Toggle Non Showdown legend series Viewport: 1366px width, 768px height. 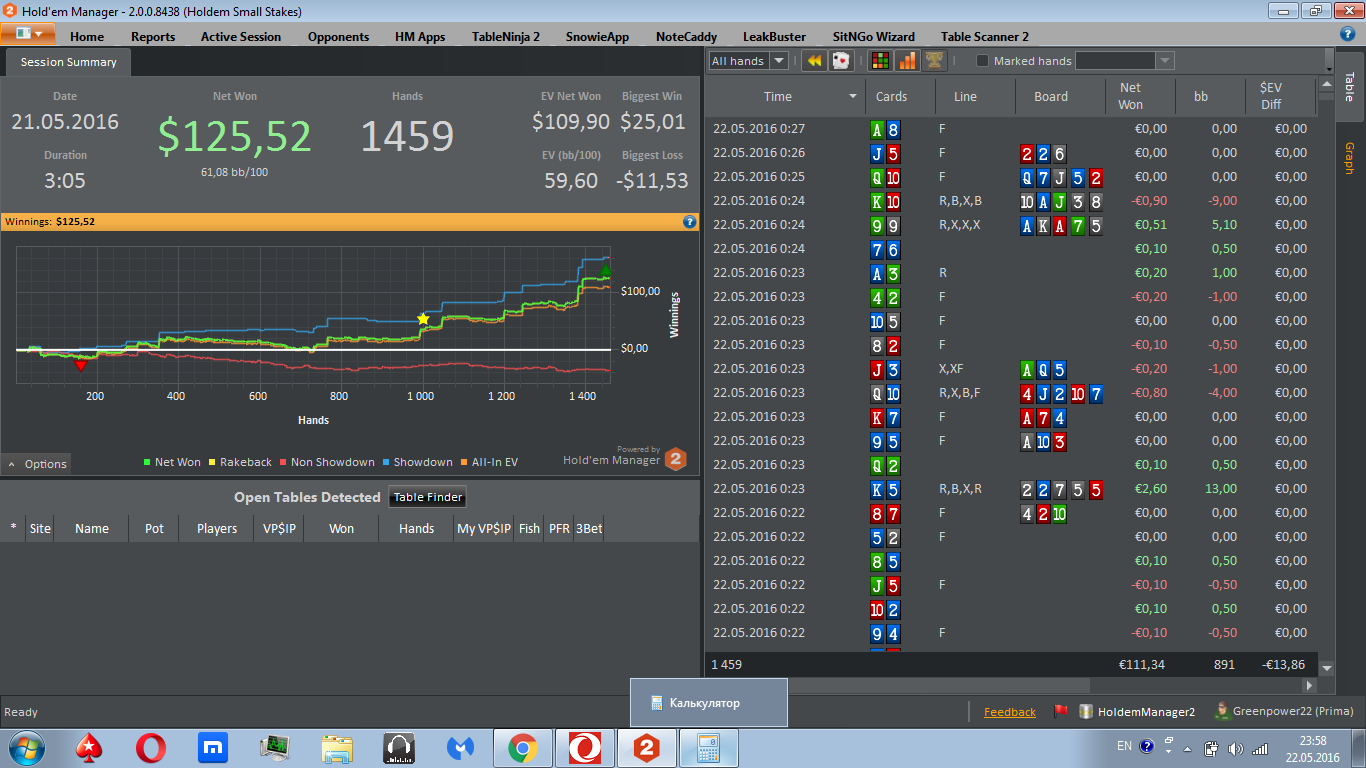click(327, 462)
